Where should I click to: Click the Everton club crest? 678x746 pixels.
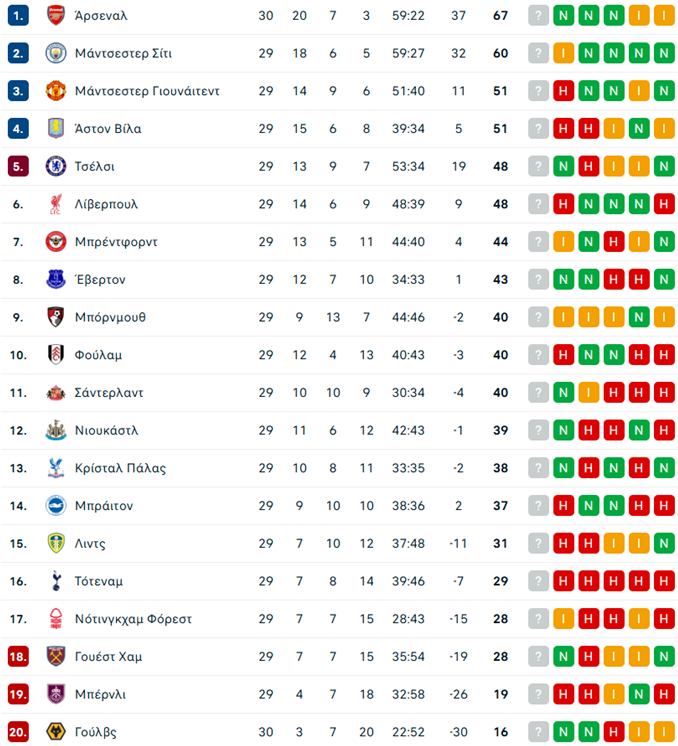55,279
